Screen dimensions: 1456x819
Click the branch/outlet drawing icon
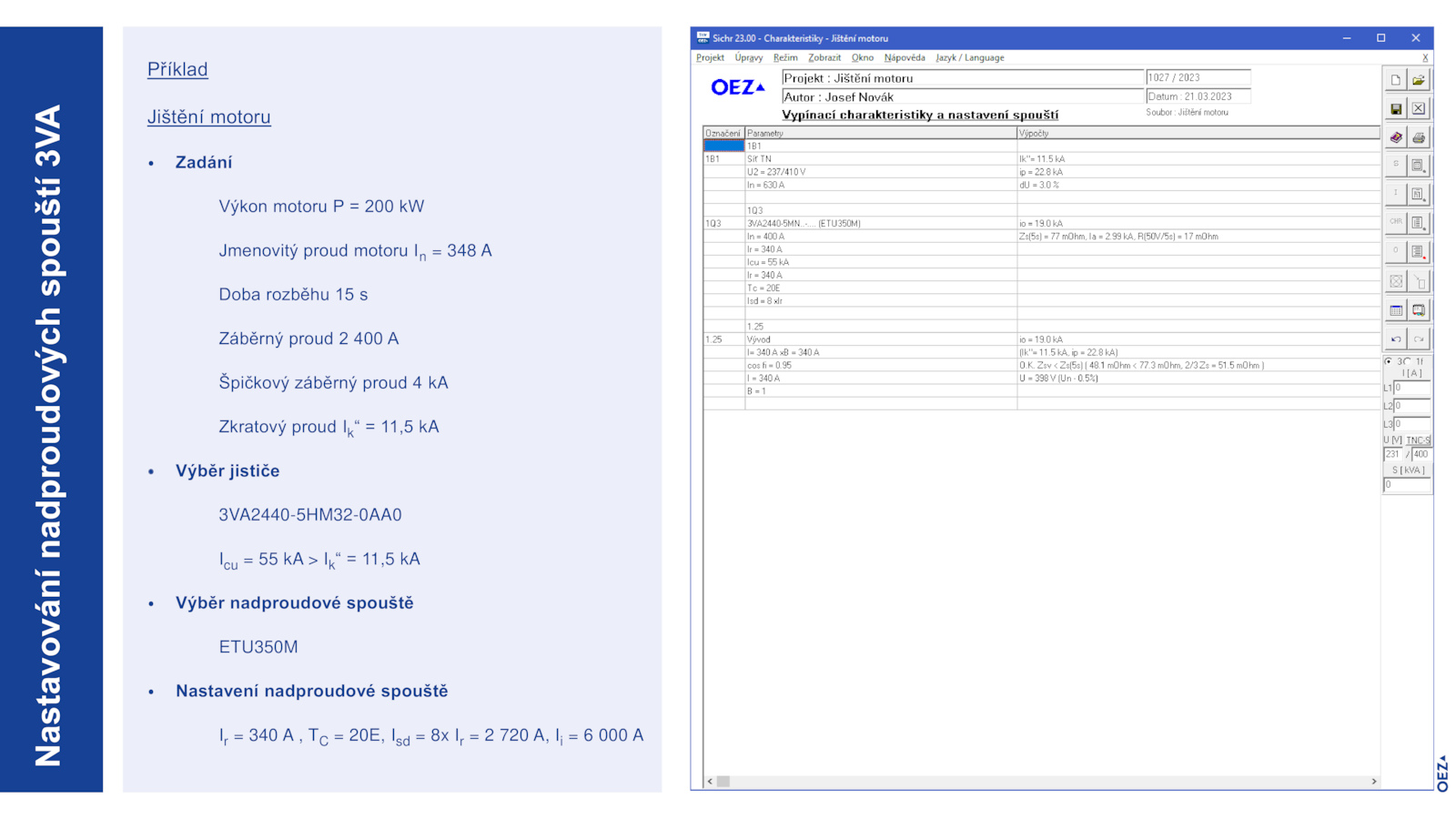pyautogui.click(x=1419, y=281)
